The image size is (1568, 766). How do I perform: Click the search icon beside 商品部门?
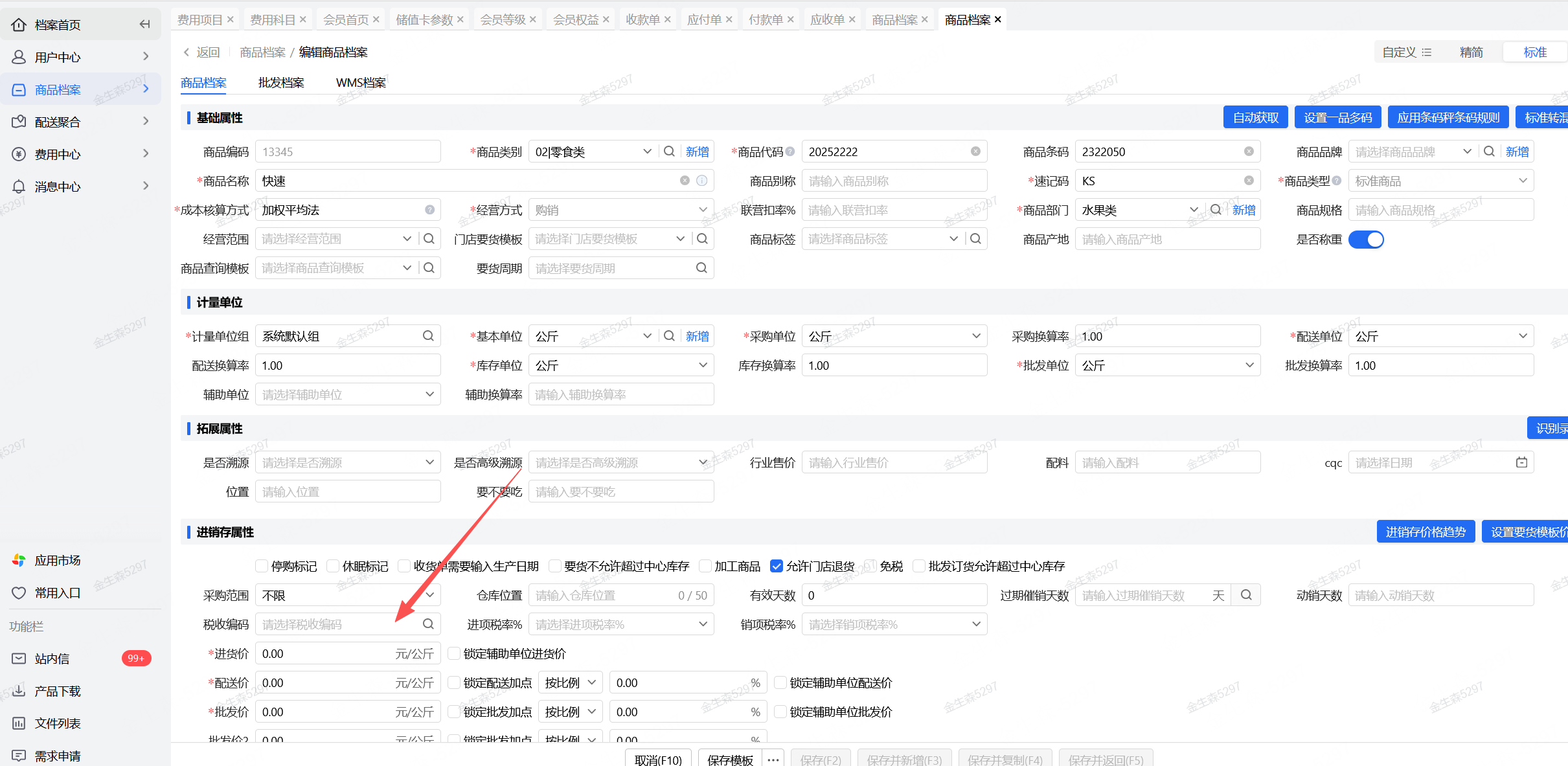pos(1216,210)
